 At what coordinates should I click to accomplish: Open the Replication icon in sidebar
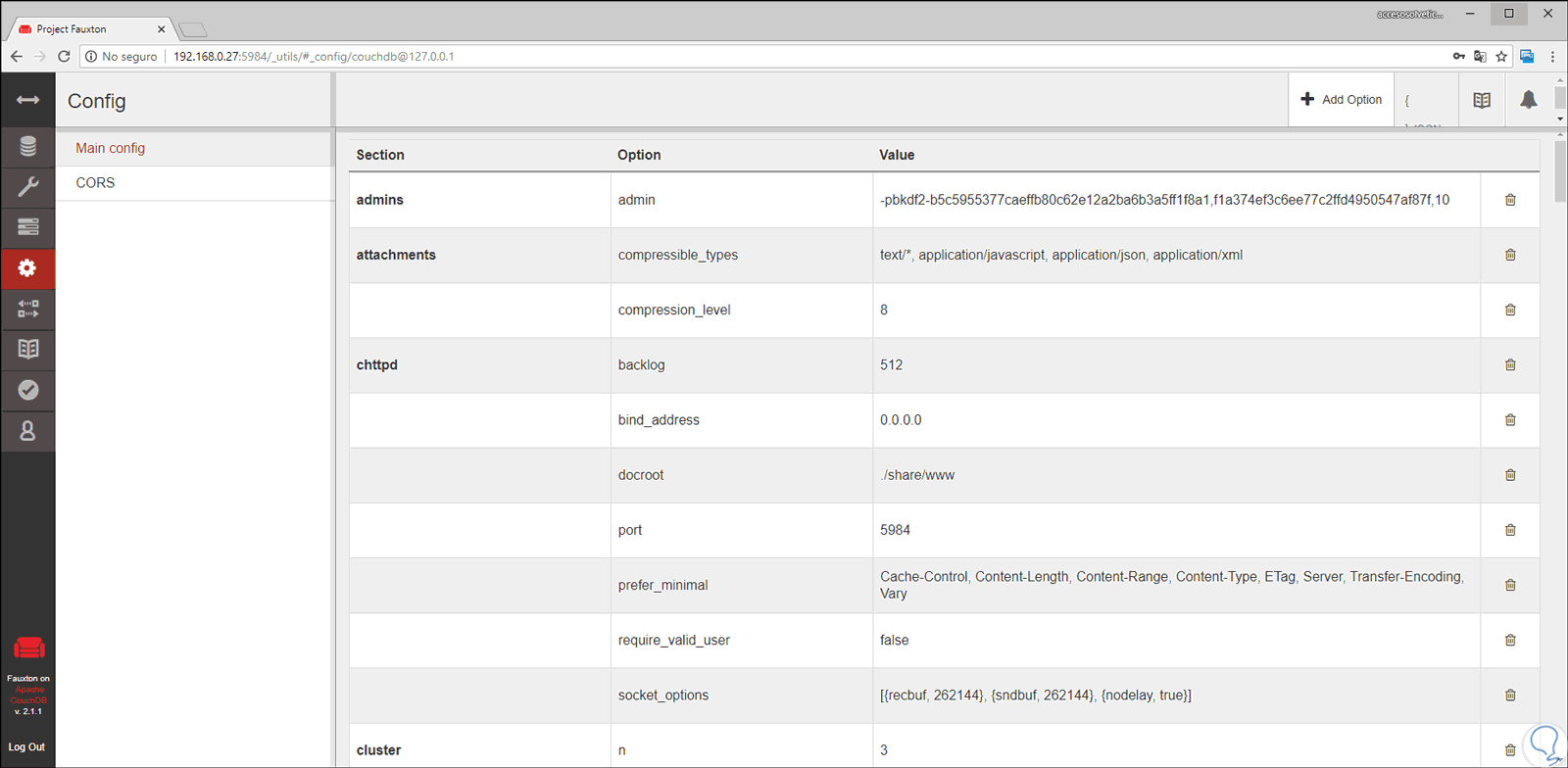(x=27, y=309)
